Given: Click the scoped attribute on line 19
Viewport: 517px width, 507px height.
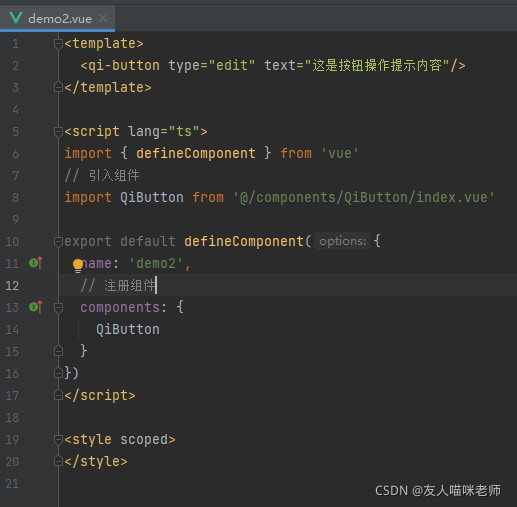Looking at the screenshot, I should (144, 440).
